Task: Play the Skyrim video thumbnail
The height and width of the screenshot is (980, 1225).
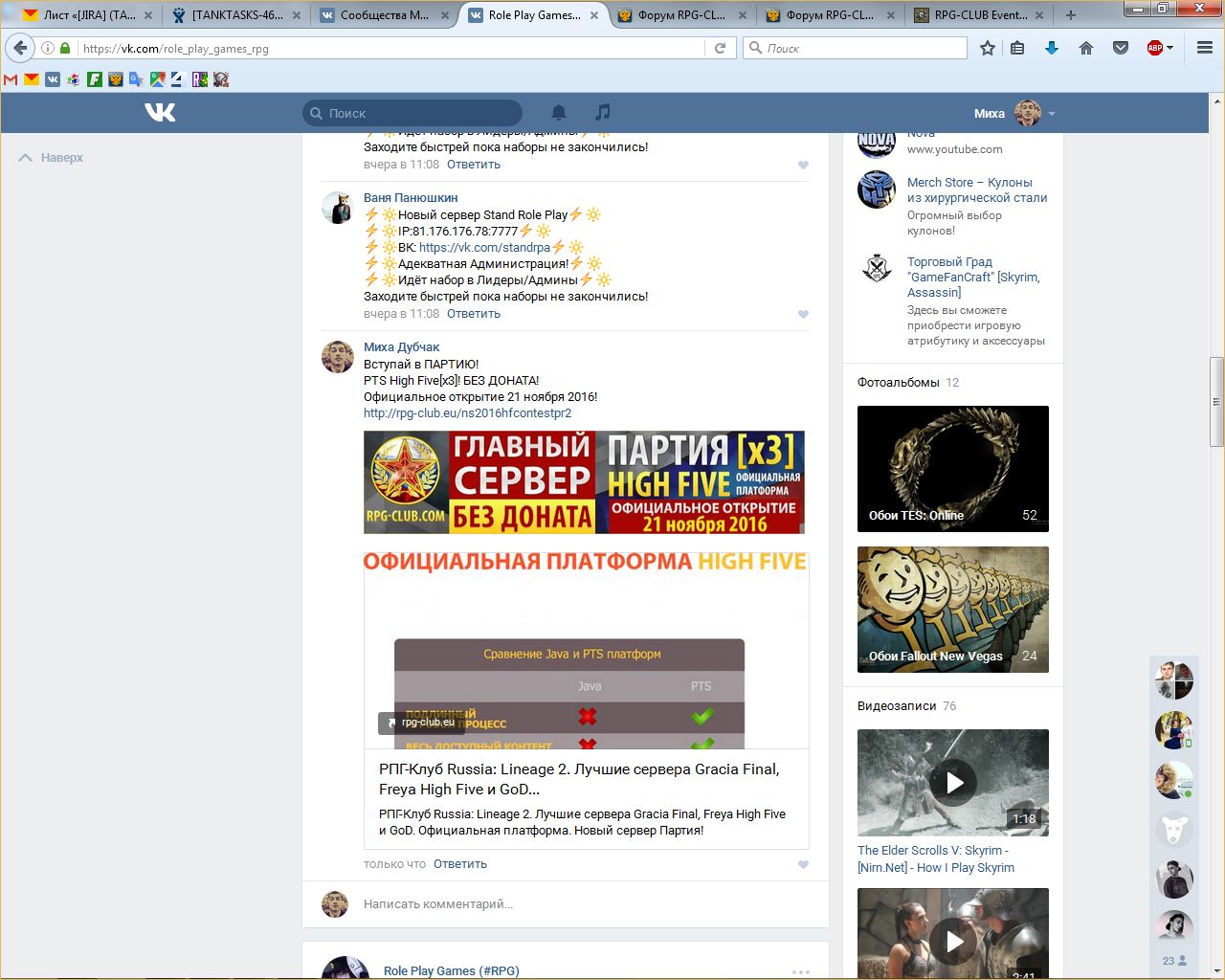Action: [x=953, y=783]
